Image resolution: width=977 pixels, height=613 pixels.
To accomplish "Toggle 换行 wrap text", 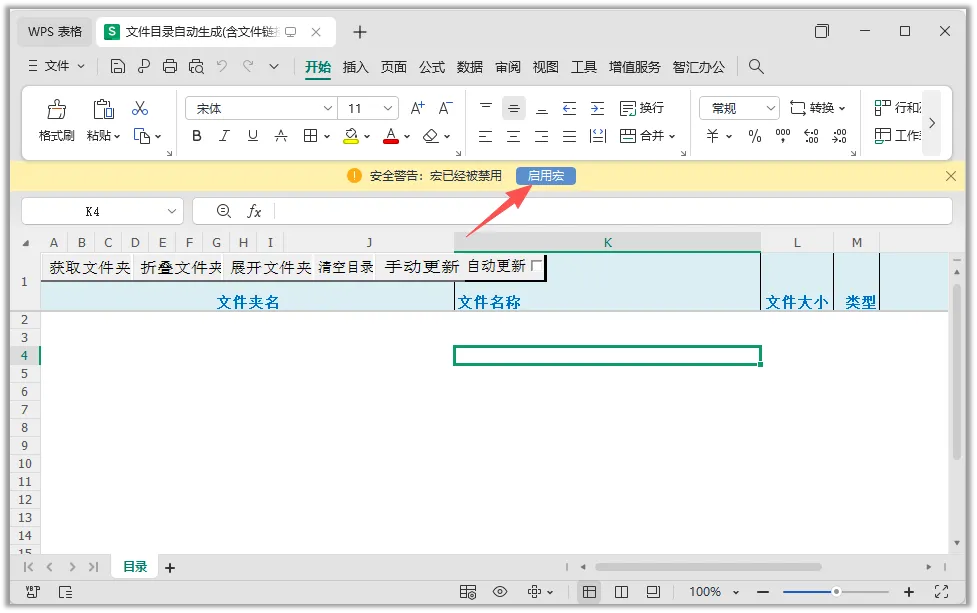I will tap(642, 108).
